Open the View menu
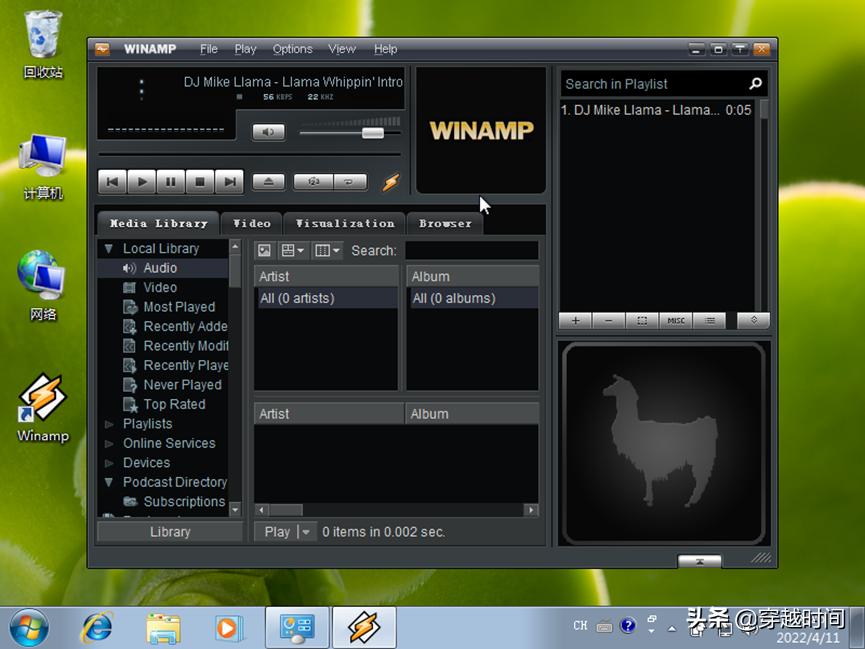865x649 pixels. pos(342,49)
